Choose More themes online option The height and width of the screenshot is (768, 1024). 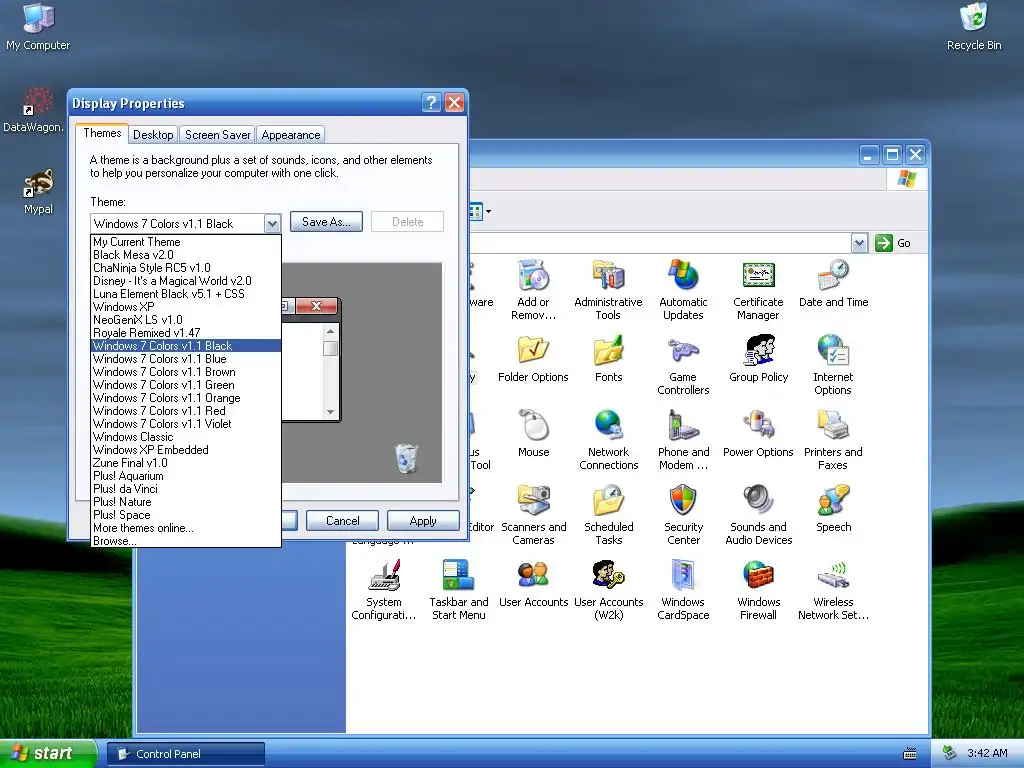click(186, 528)
